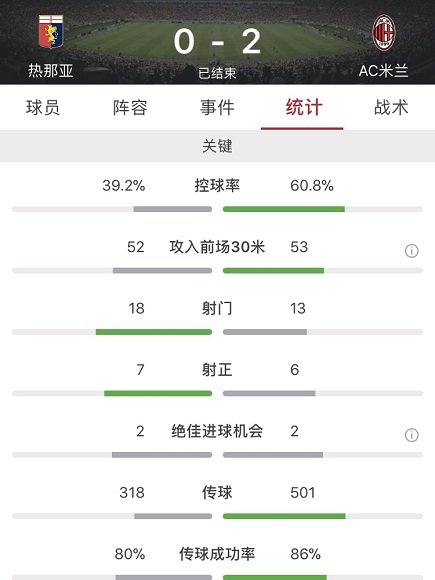Select the 统计 tab
The image size is (435, 580).
pos(304,108)
